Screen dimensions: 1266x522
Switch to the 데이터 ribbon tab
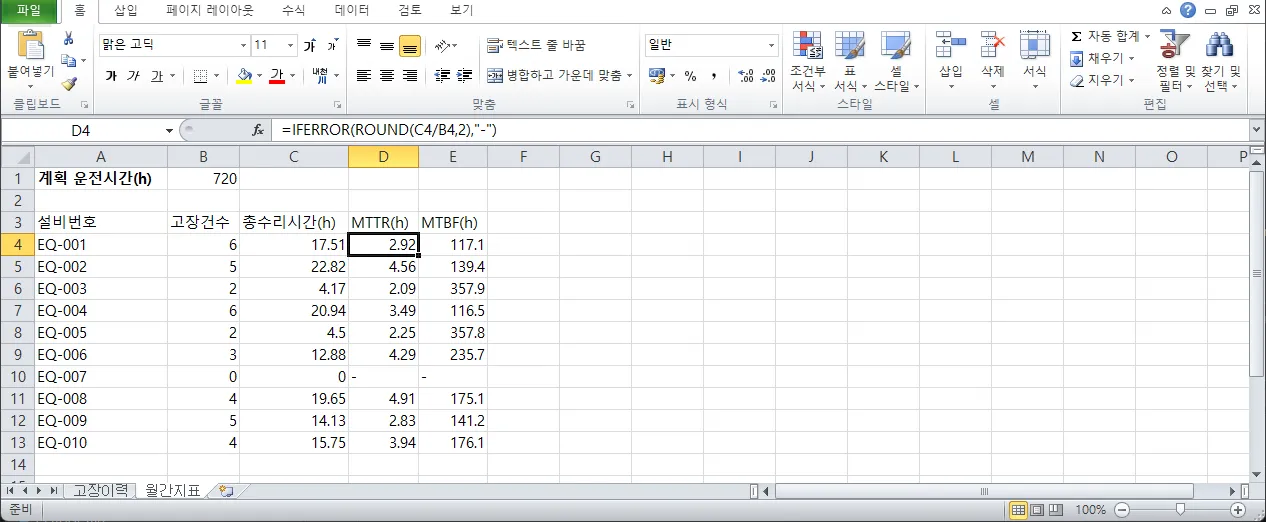(352, 10)
